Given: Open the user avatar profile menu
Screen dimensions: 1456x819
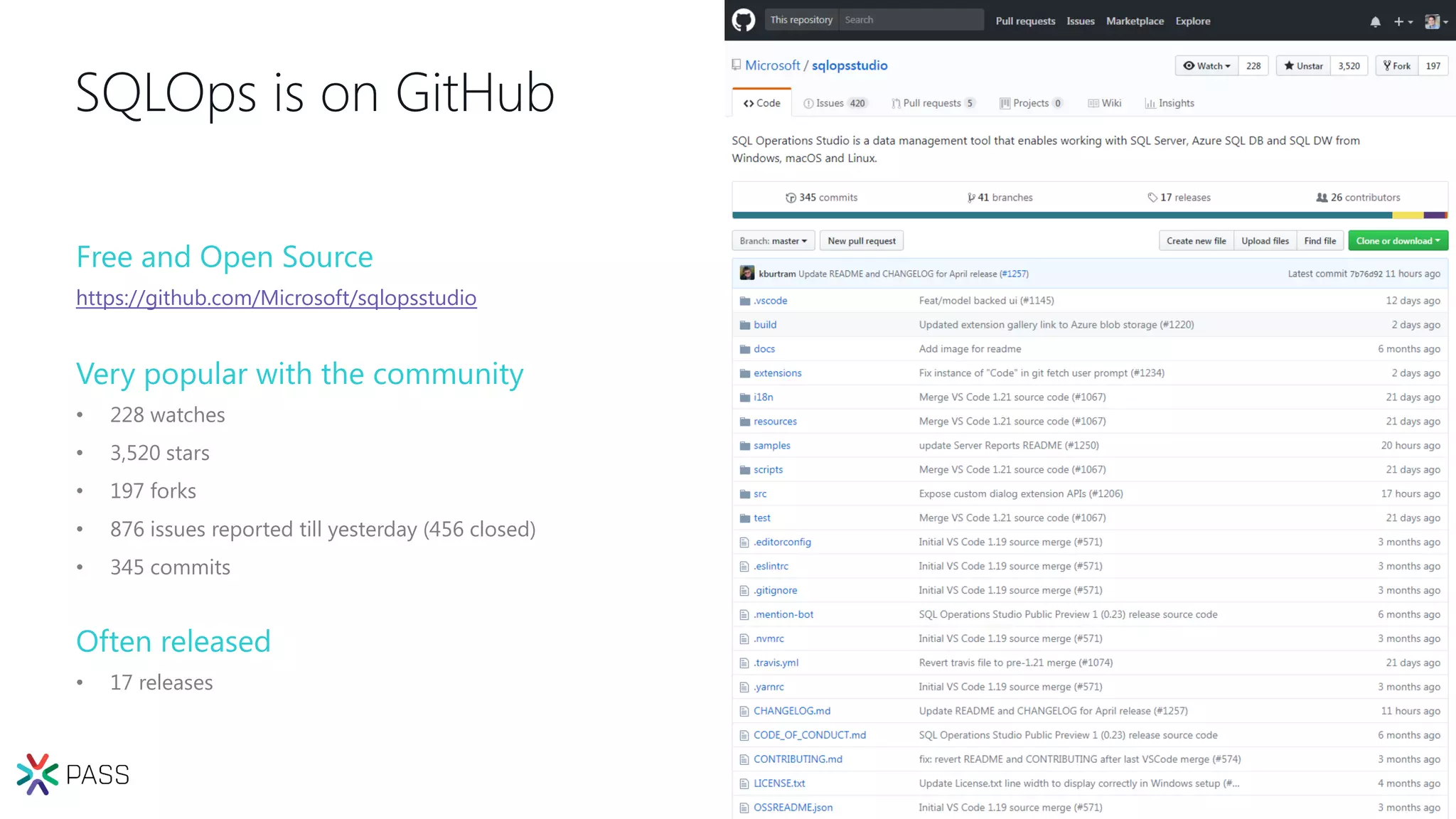Looking at the screenshot, I should [1436, 22].
